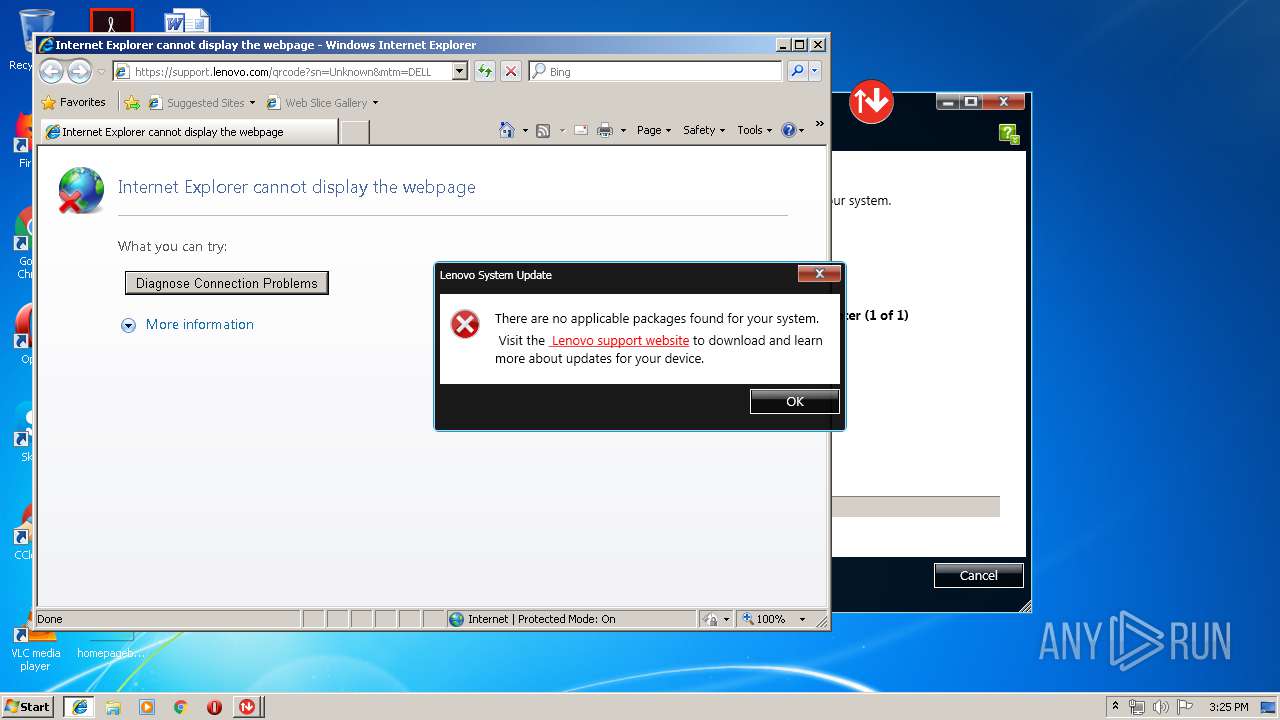
Task: Click the clock showing 3:25 PM
Action: pyautogui.click(x=1228, y=707)
